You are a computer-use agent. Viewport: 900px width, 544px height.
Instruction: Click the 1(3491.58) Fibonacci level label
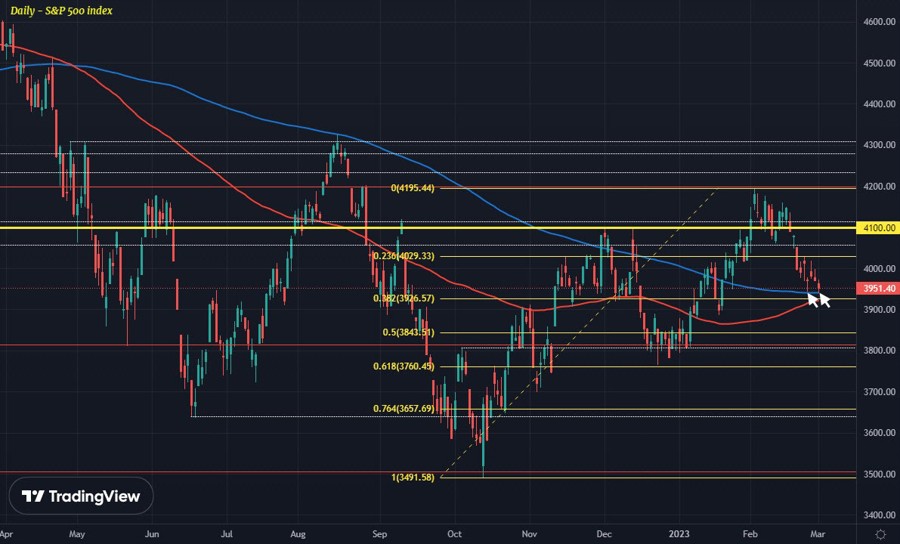413,477
